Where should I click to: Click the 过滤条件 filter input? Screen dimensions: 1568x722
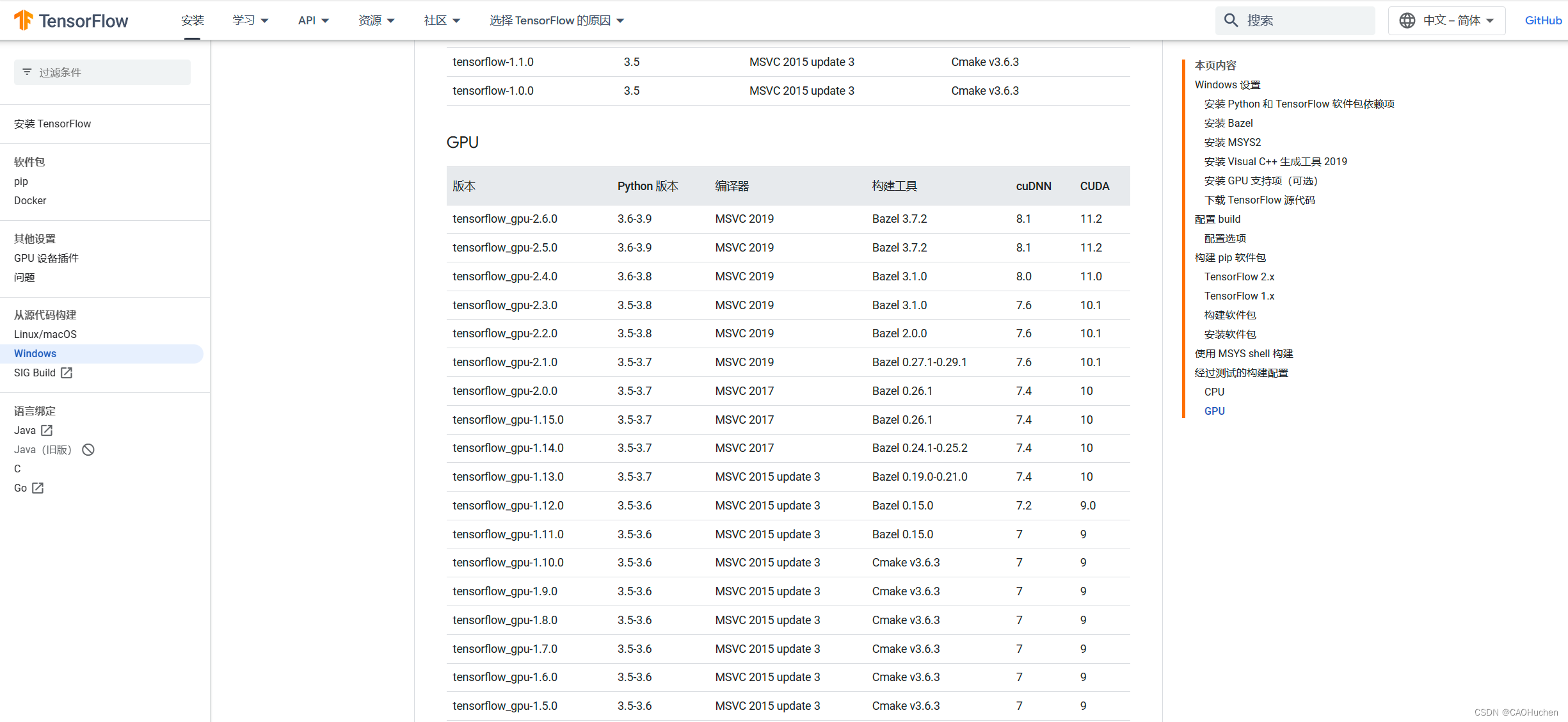pyautogui.click(x=102, y=72)
